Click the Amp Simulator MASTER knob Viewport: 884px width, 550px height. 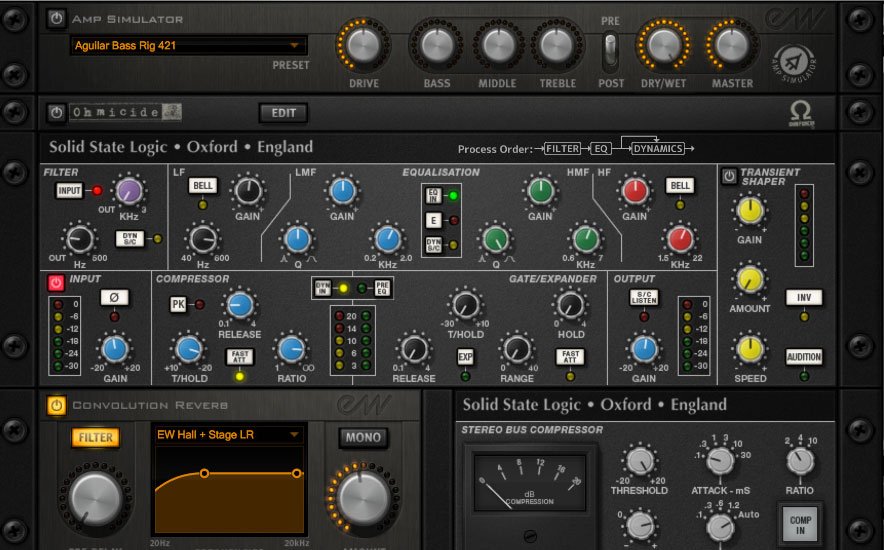pyautogui.click(x=731, y=46)
